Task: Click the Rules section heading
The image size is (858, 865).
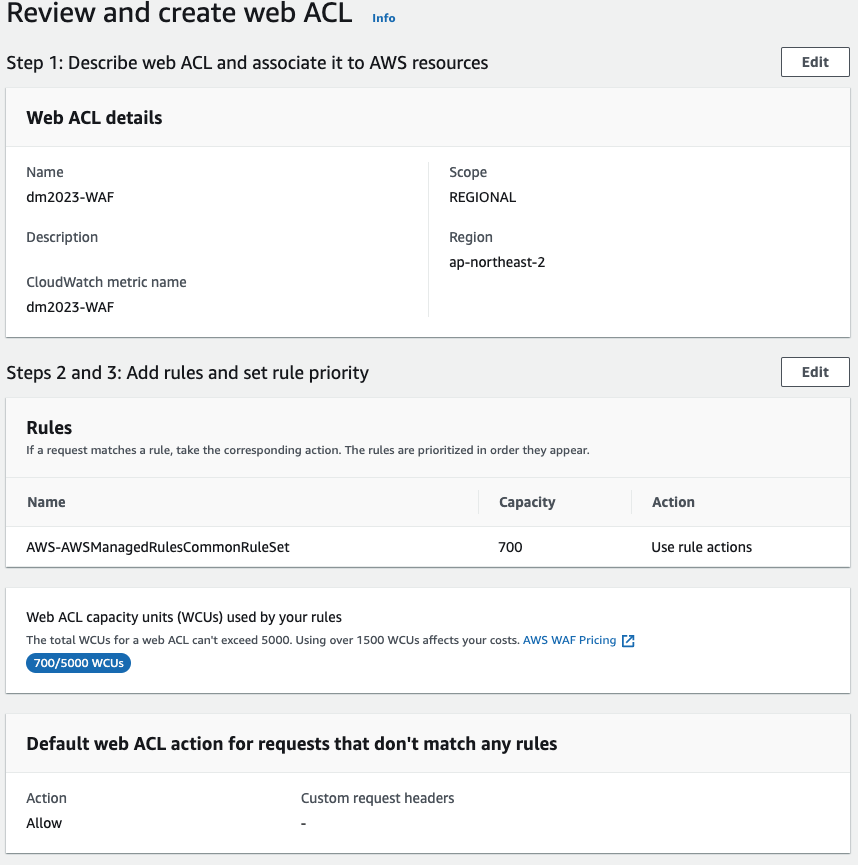Action: 49,428
